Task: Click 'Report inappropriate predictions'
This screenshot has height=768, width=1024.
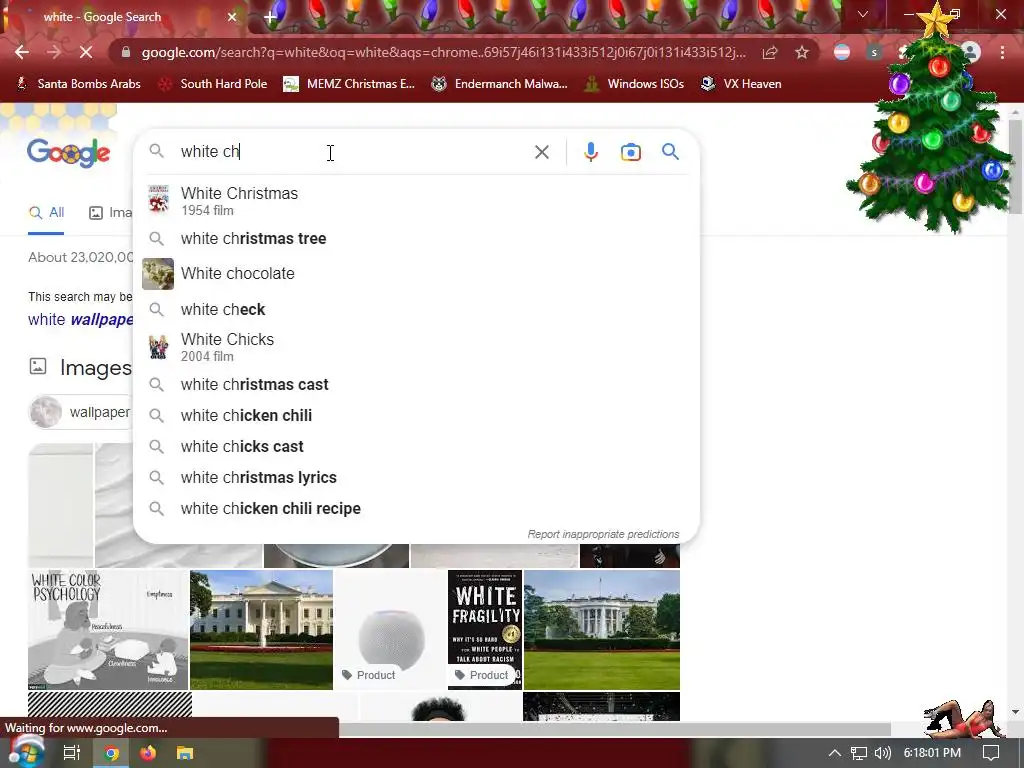Action: pyautogui.click(x=603, y=534)
